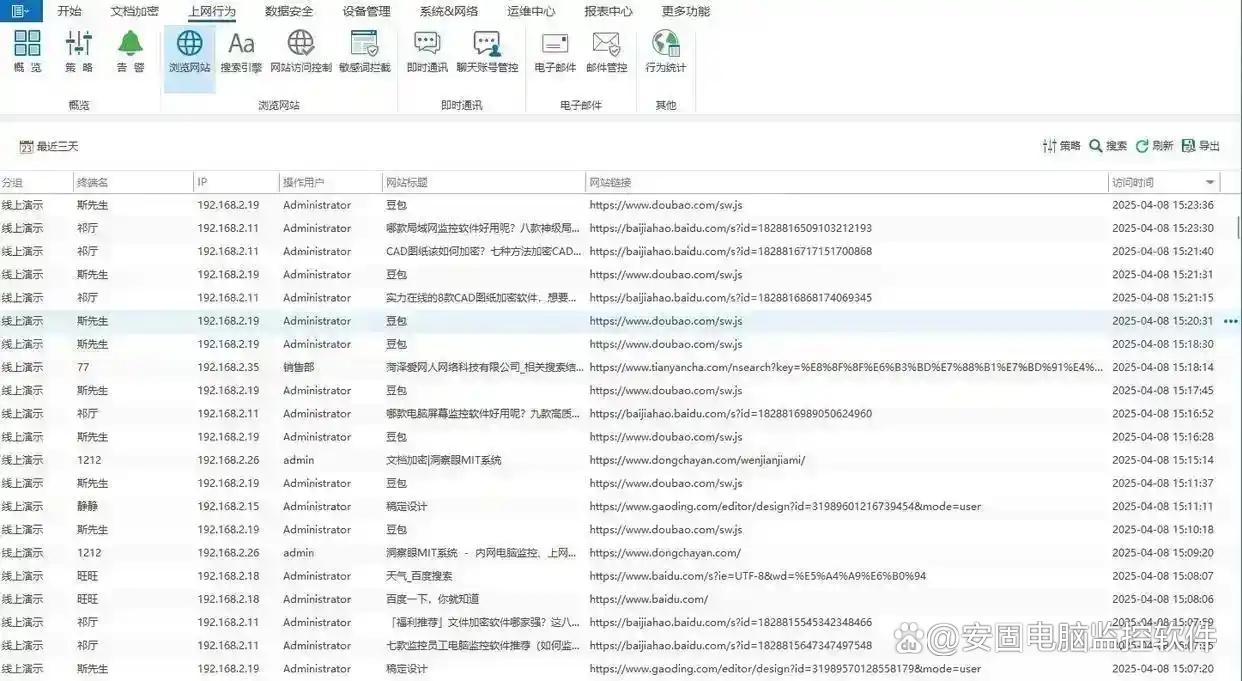The height and width of the screenshot is (681, 1242).
Task: Select the CAD图纸该如何加密 title cell
Action: pyautogui.click(x=484, y=251)
